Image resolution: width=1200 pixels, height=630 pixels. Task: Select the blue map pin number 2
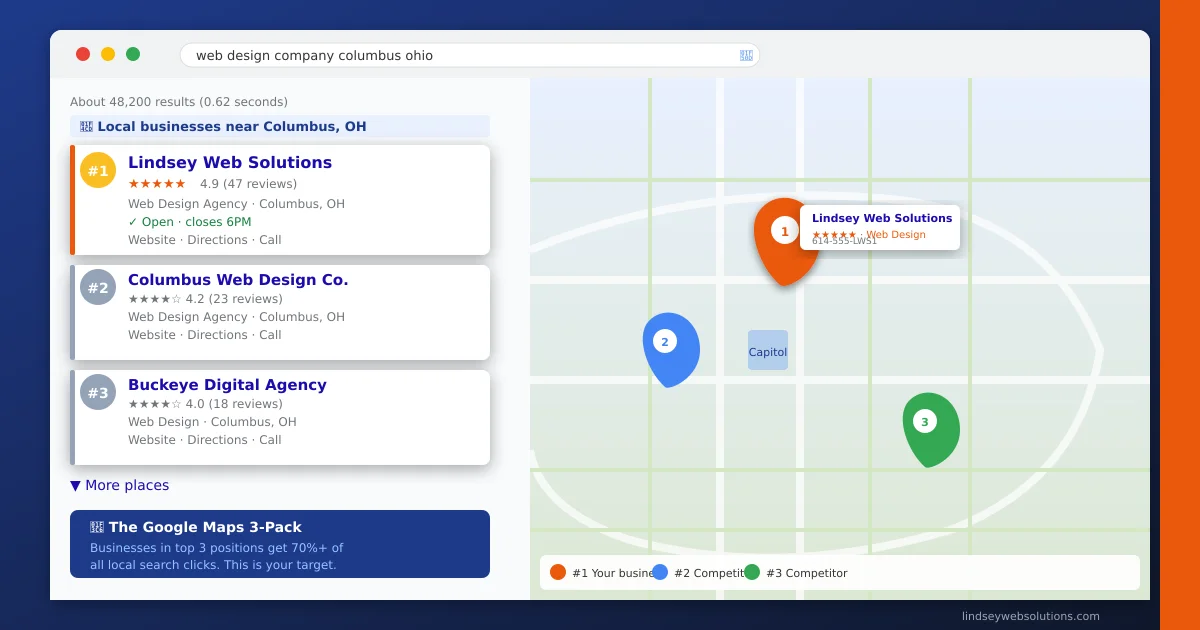point(669,349)
